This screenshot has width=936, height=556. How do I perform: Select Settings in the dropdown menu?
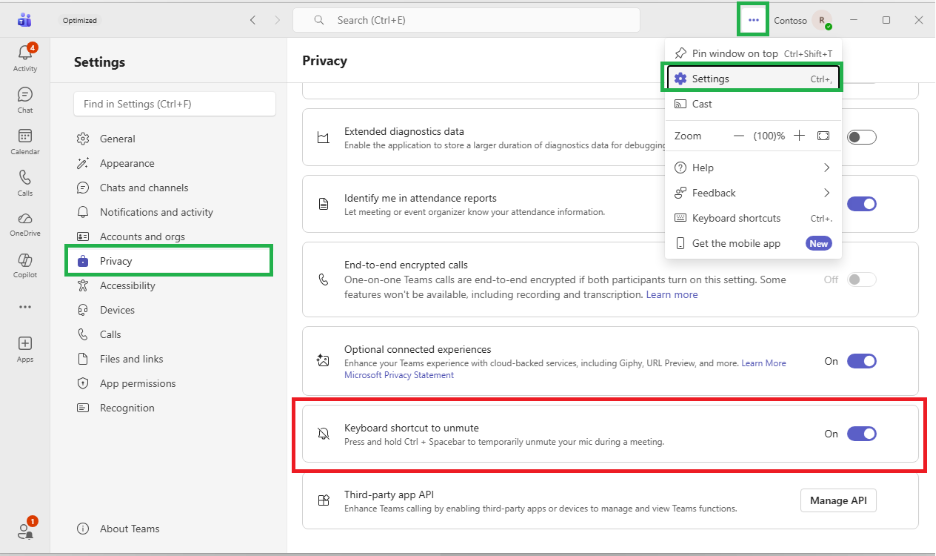(752, 78)
